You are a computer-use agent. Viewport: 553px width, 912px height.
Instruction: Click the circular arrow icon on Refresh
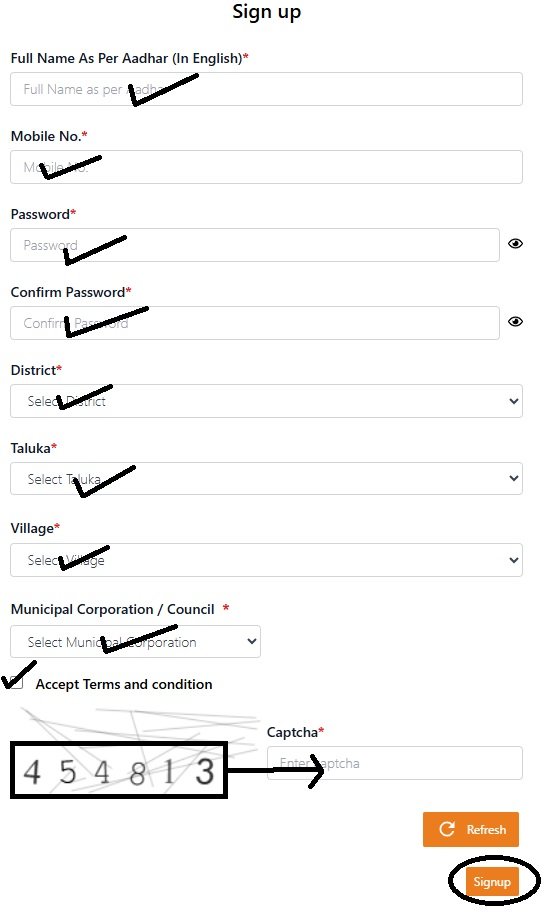pos(447,829)
